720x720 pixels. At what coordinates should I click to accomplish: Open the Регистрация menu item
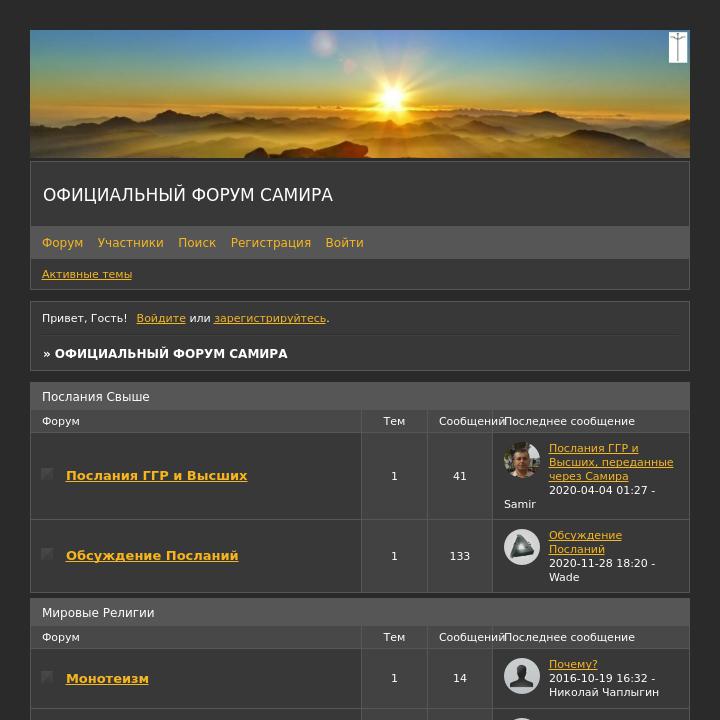270,242
